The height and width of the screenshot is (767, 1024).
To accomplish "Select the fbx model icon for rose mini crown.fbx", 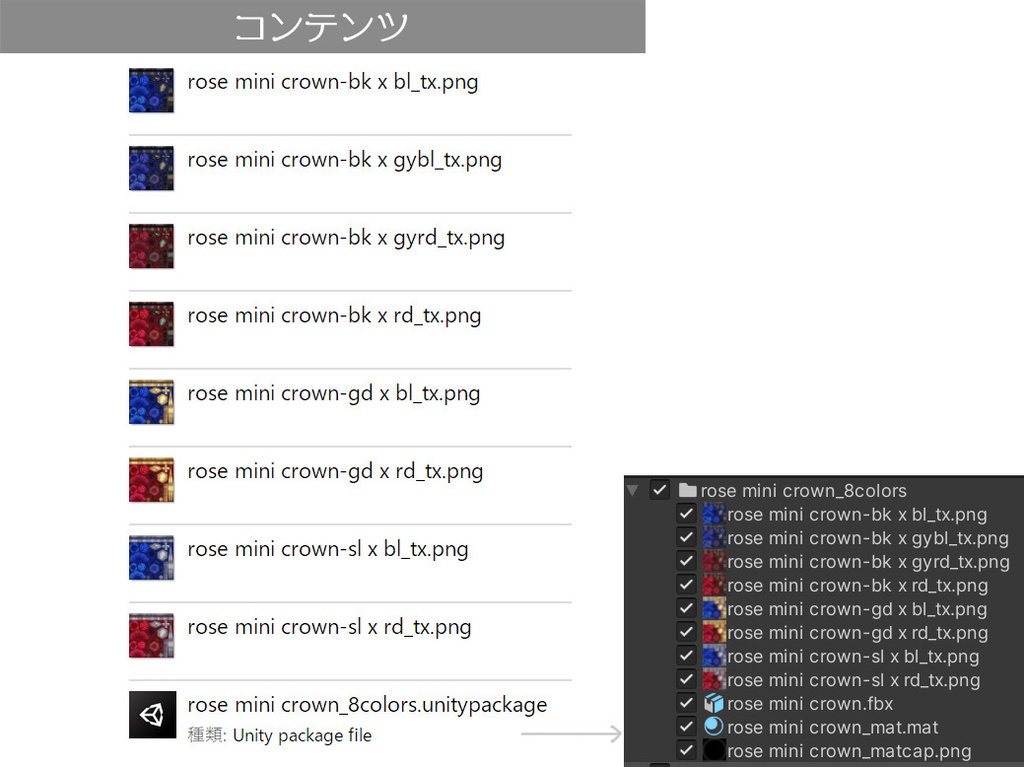I will click(x=714, y=704).
